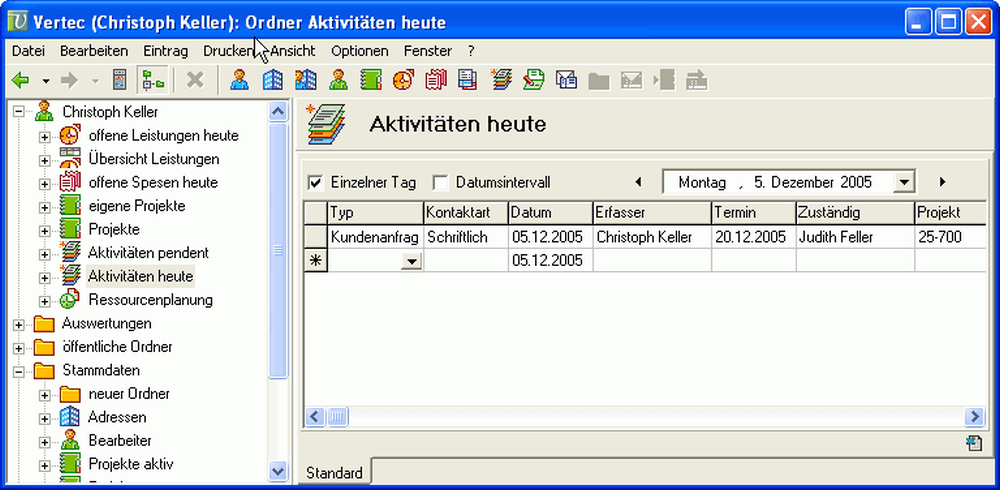
Task: Open the date picker dropdown
Action: (x=902, y=182)
